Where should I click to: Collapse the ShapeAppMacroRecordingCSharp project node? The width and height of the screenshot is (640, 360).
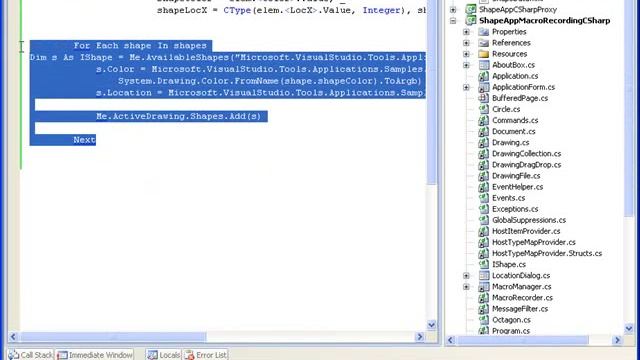453,20
